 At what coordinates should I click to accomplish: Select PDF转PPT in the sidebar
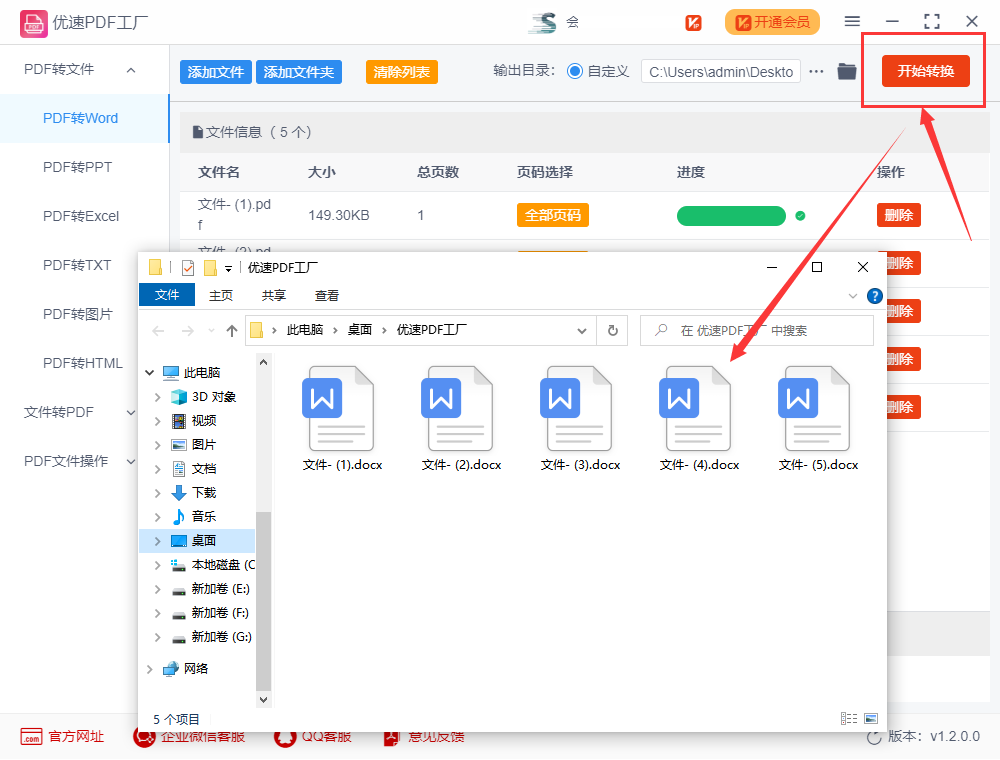pos(77,167)
